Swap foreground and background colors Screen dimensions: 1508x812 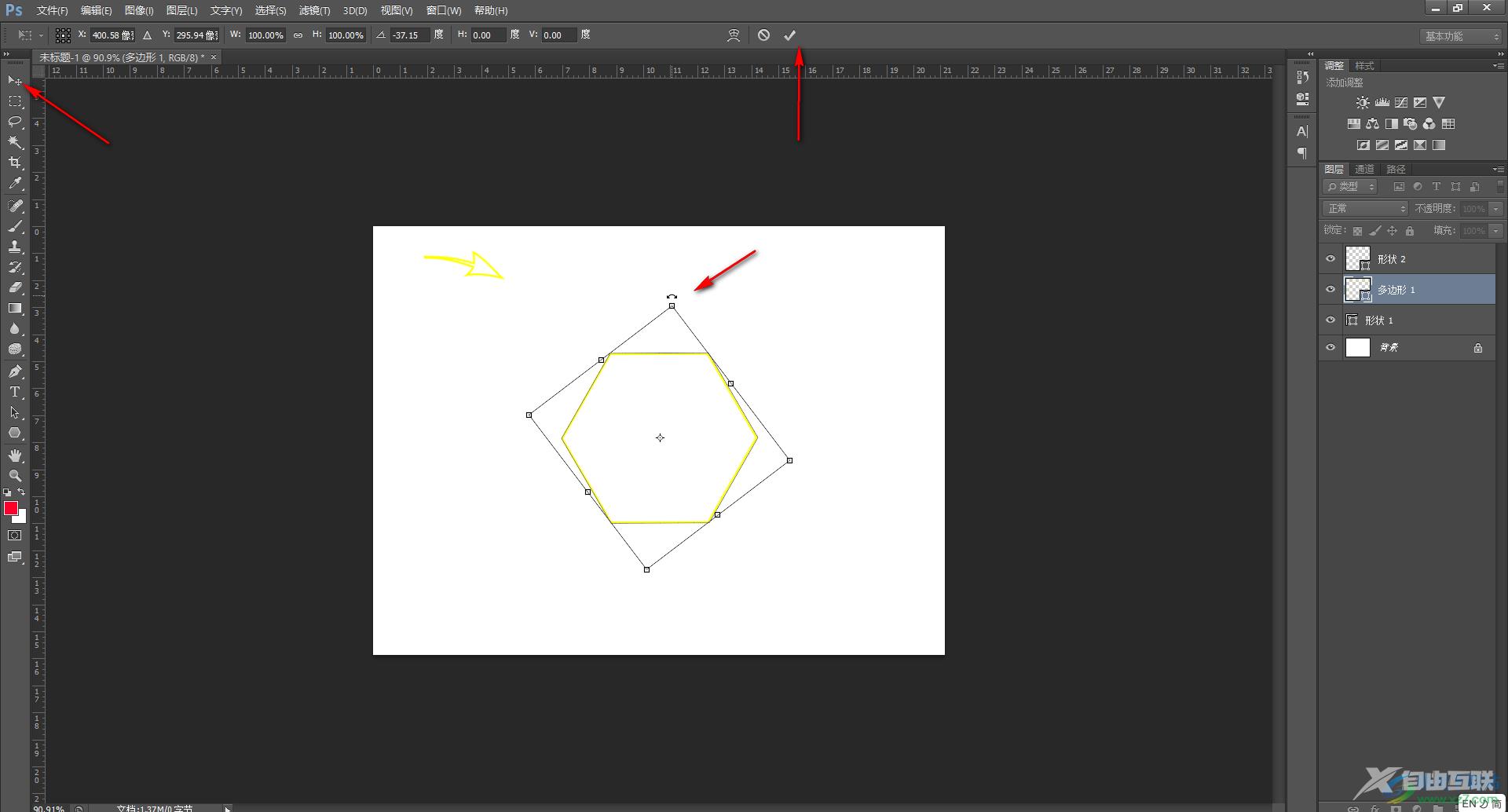22,492
